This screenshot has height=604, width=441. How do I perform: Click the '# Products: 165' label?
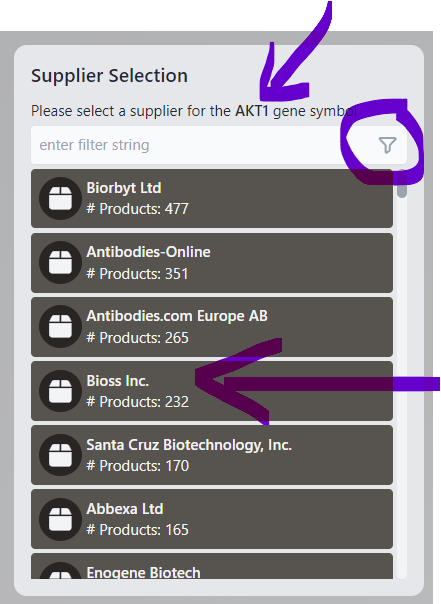click(x=137, y=530)
